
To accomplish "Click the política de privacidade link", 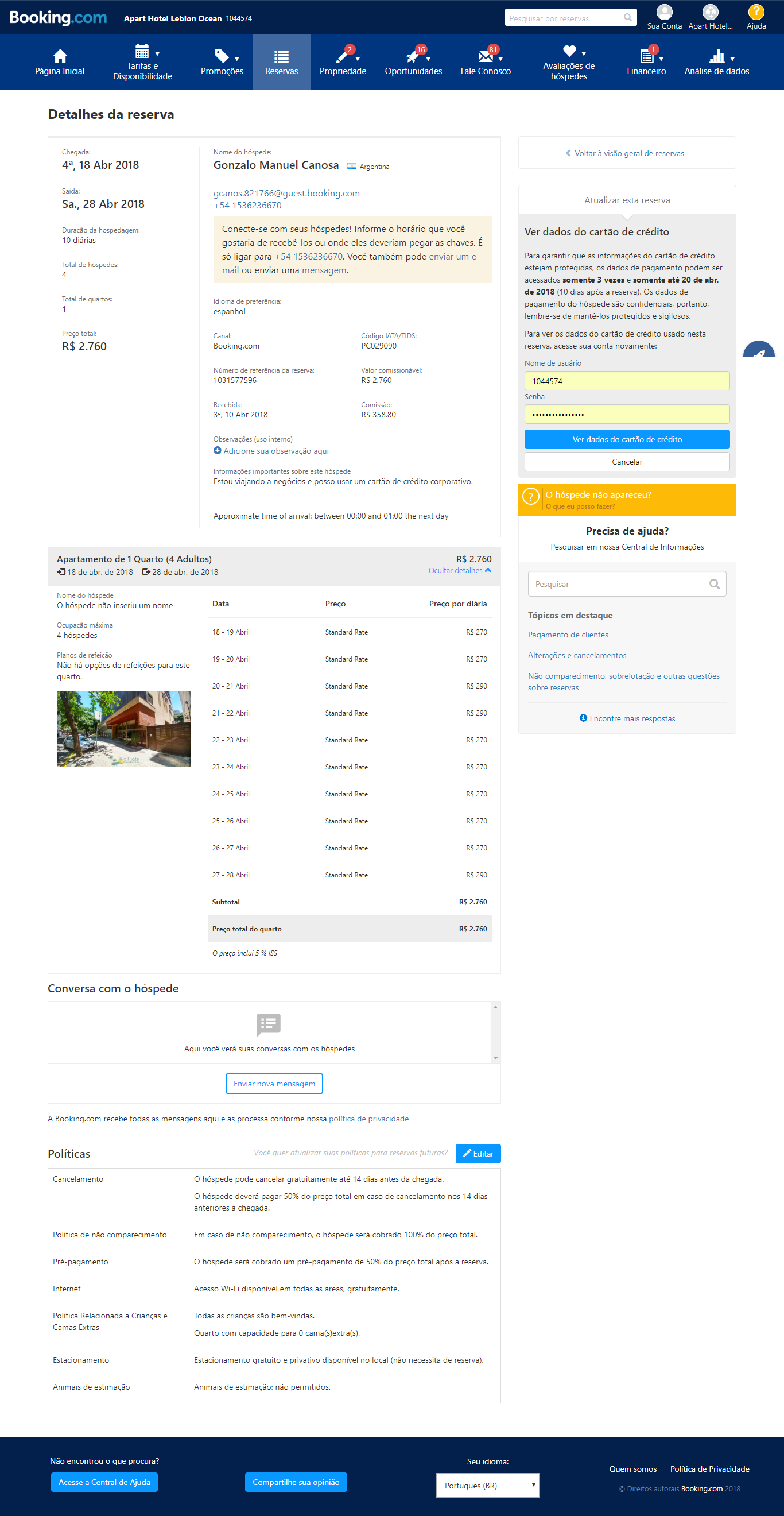I will tap(369, 1119).
